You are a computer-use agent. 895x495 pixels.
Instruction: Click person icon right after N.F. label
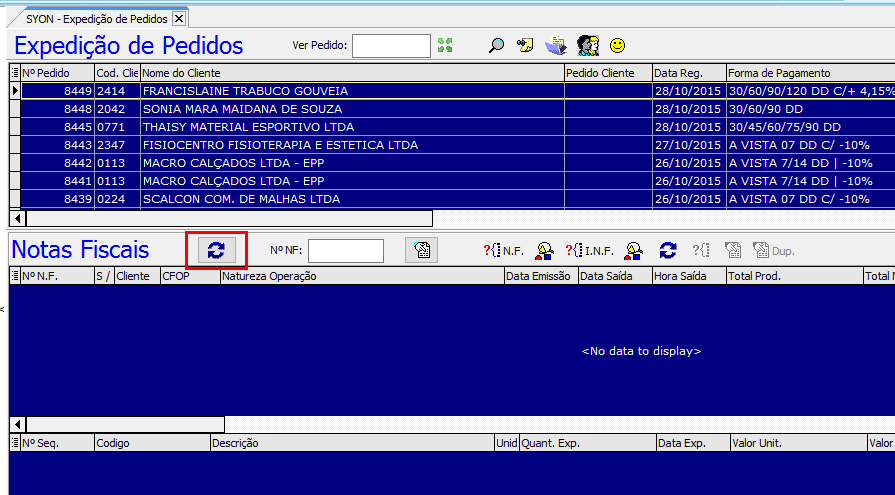tap(545, 251)
